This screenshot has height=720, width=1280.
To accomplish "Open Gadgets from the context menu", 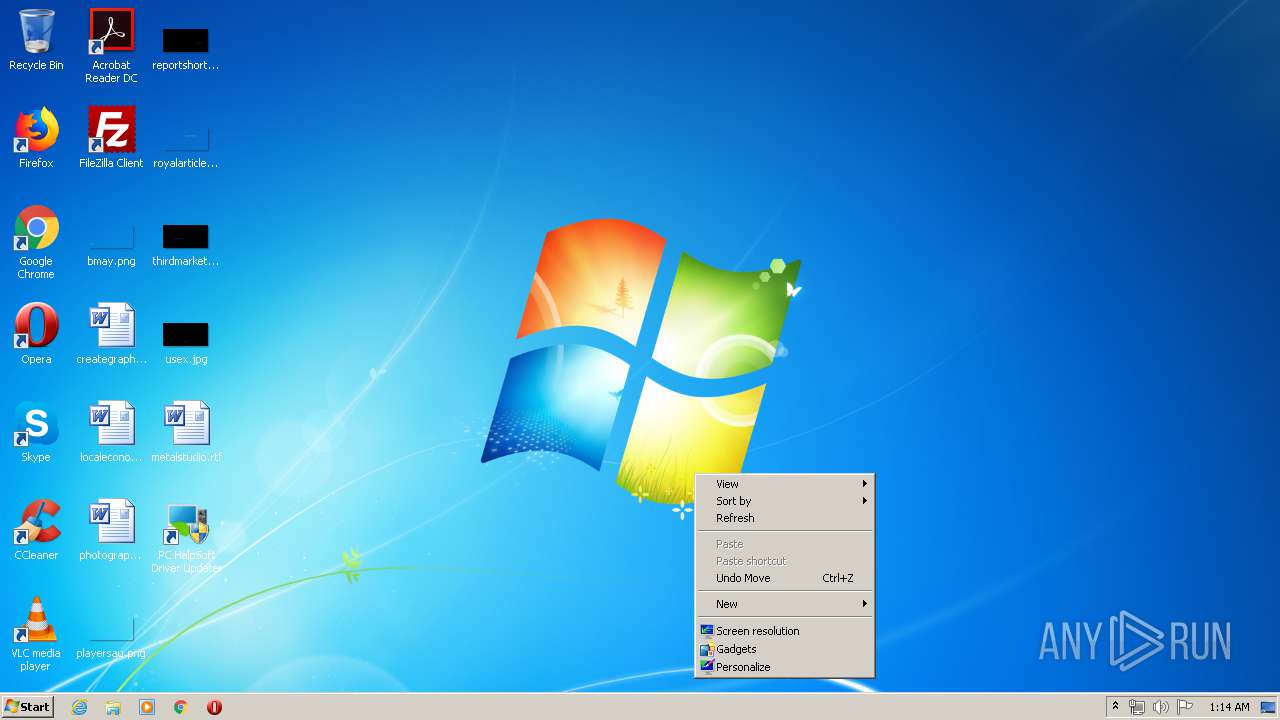I will coord(784,649).
